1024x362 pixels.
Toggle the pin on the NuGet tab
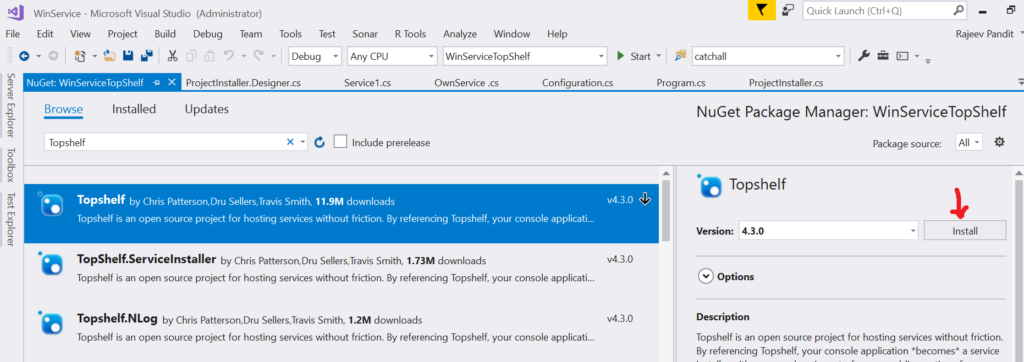156,82
